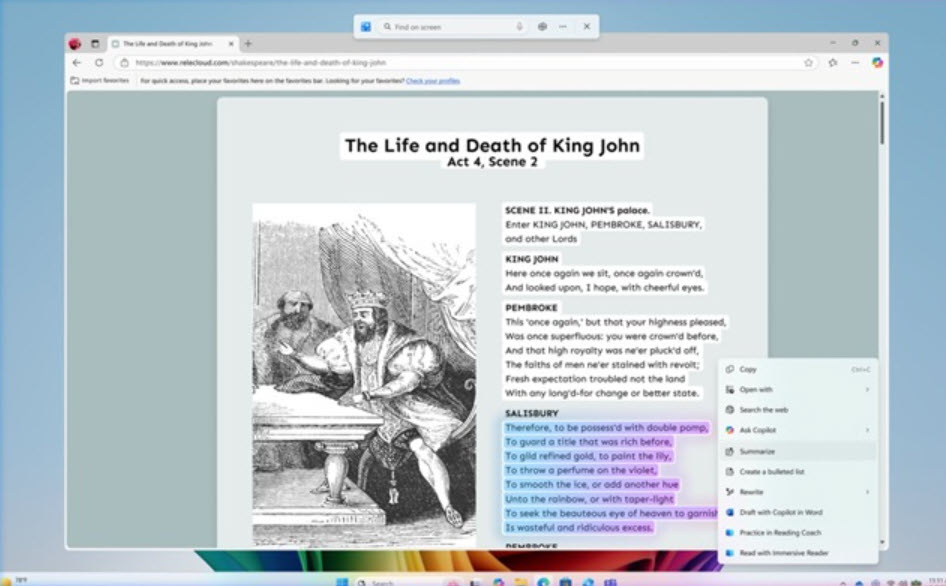This screenshot has width=946, height=586.
Task: Click the PEMBROKE speaker name above This once again
Action: [x=531, y=308]
